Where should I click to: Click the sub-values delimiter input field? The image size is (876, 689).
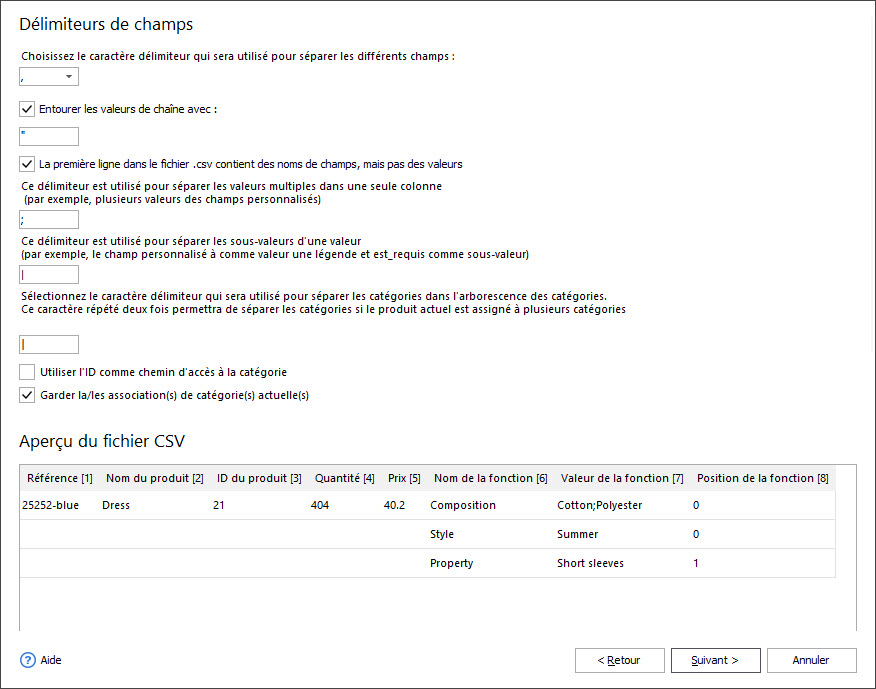pyautogui.click(x=49, y=274)
